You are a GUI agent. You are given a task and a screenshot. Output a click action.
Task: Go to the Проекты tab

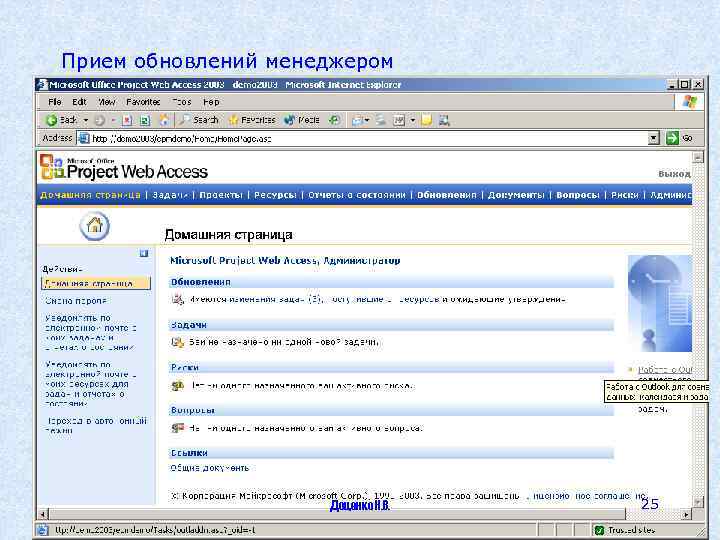221,195
